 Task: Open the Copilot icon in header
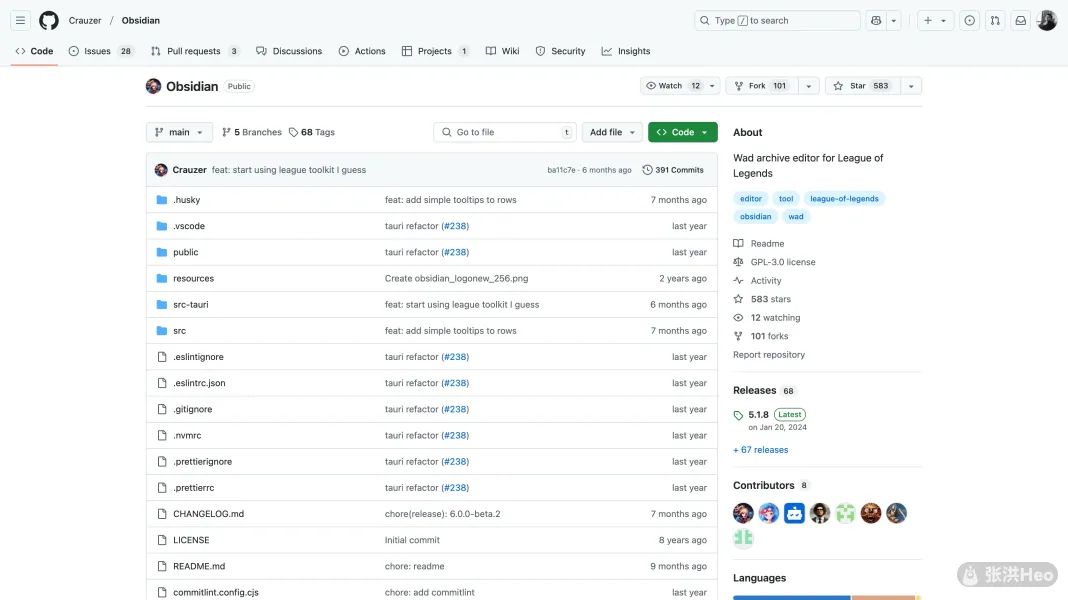click(x=877, y=20)
